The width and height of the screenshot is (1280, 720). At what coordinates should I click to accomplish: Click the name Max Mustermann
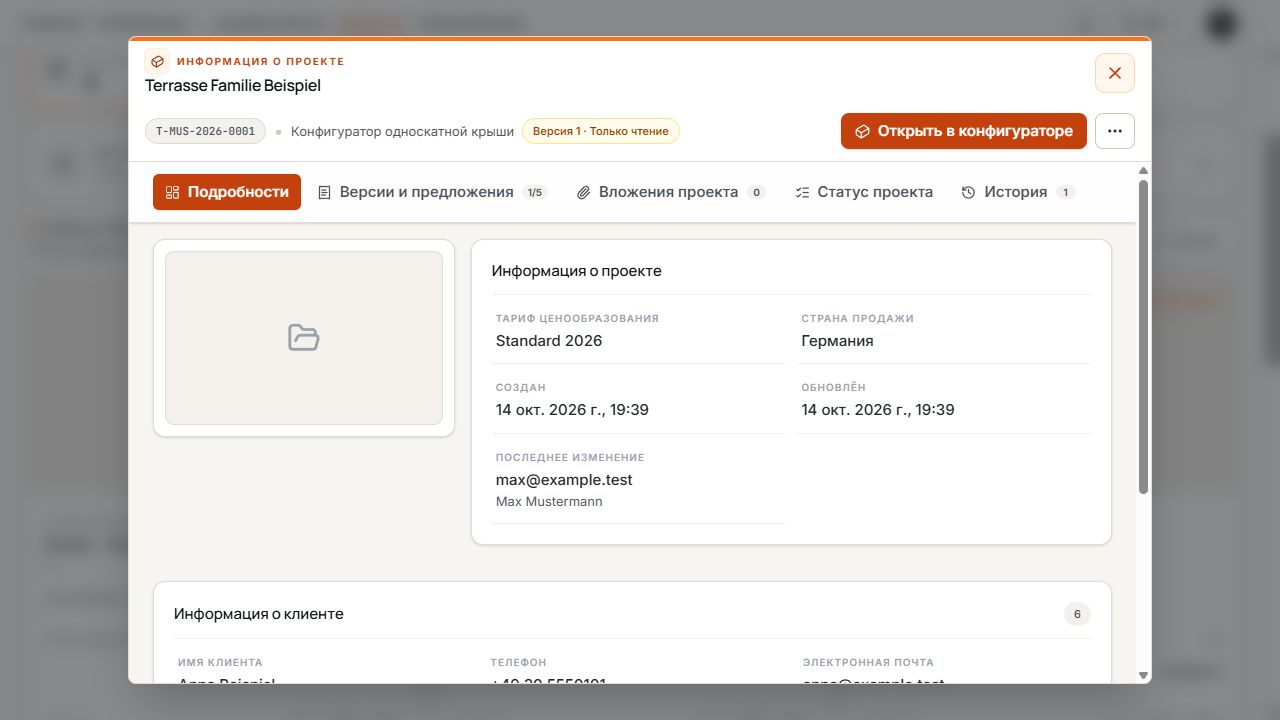(549, 502)
